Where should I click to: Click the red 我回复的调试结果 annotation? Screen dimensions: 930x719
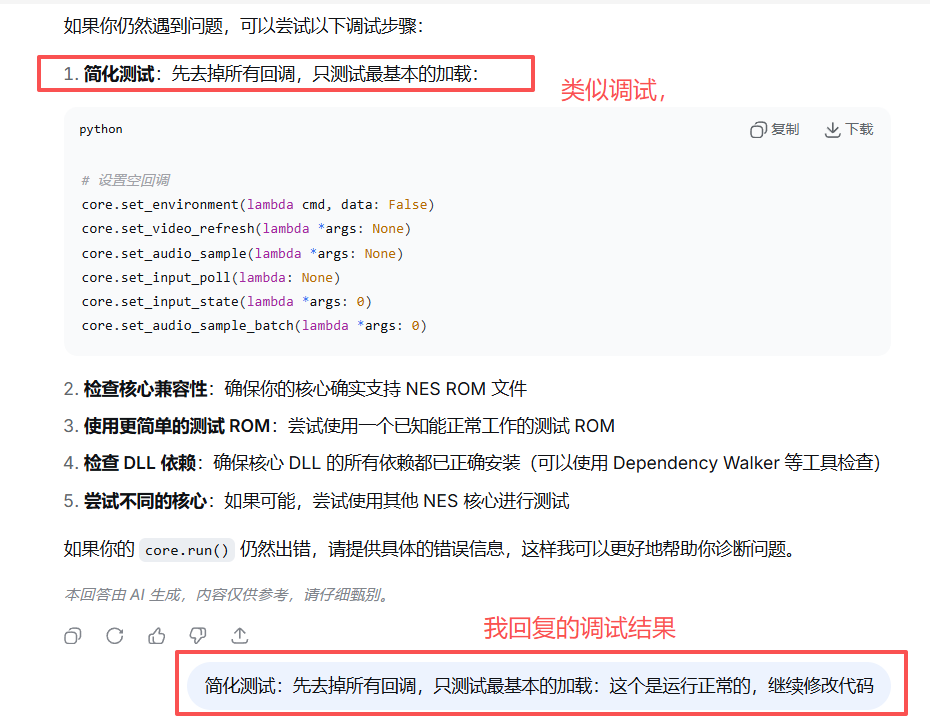click(579, 628)
